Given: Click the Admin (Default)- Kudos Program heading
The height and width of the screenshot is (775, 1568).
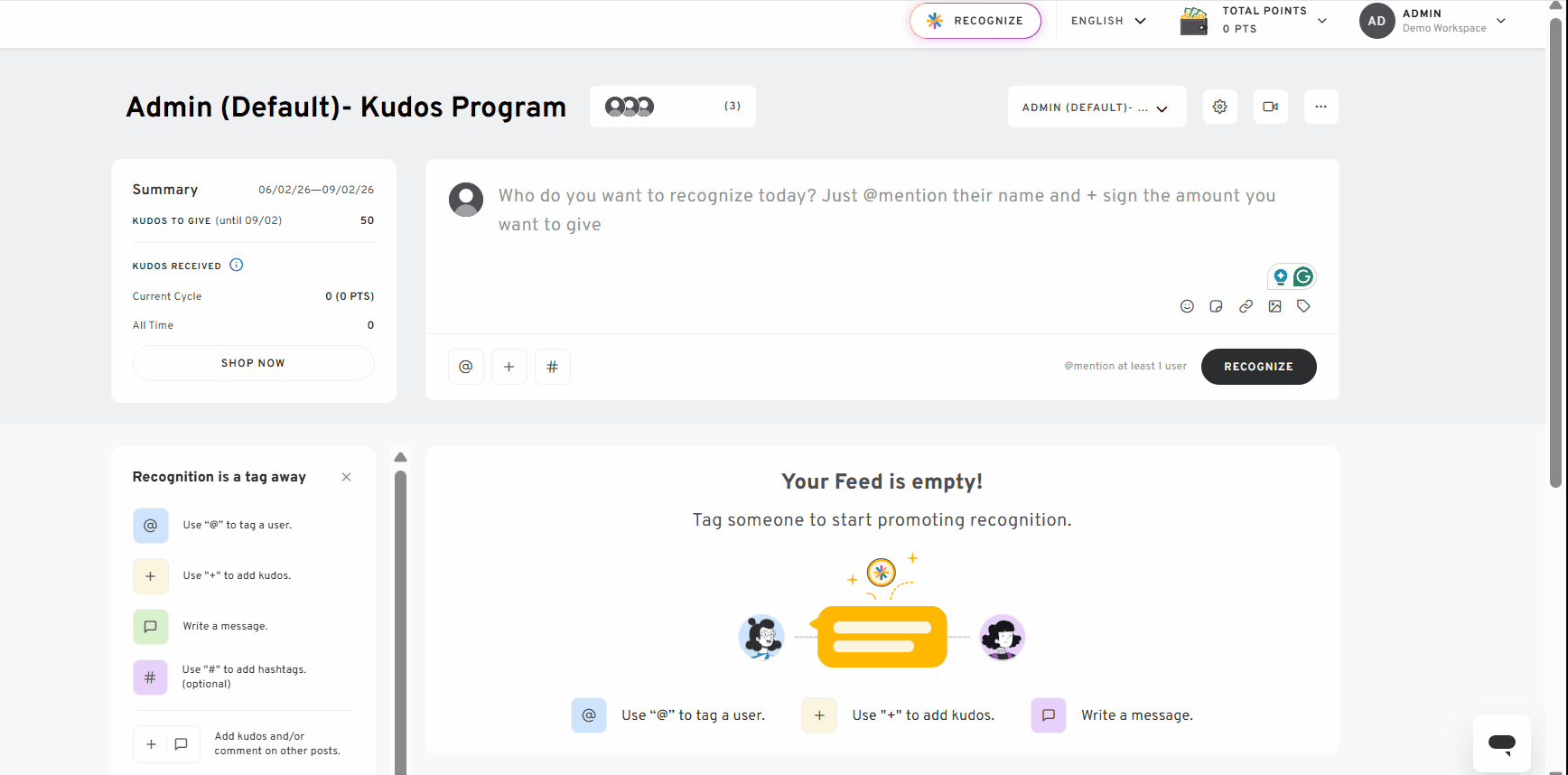Looking at the screenshot, I should click(346, 107).
